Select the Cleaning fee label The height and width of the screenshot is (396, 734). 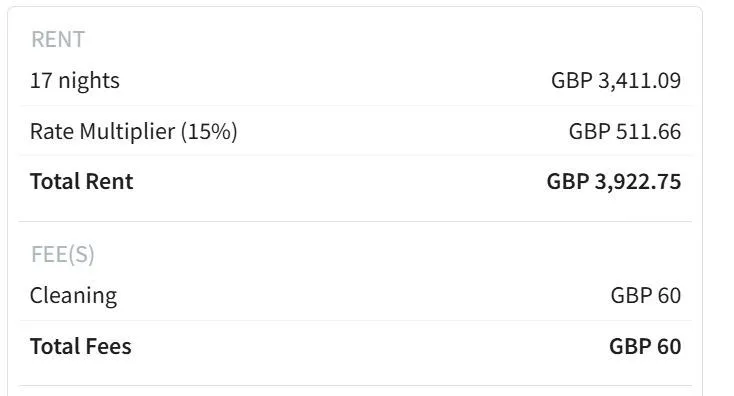coord(73,296)
